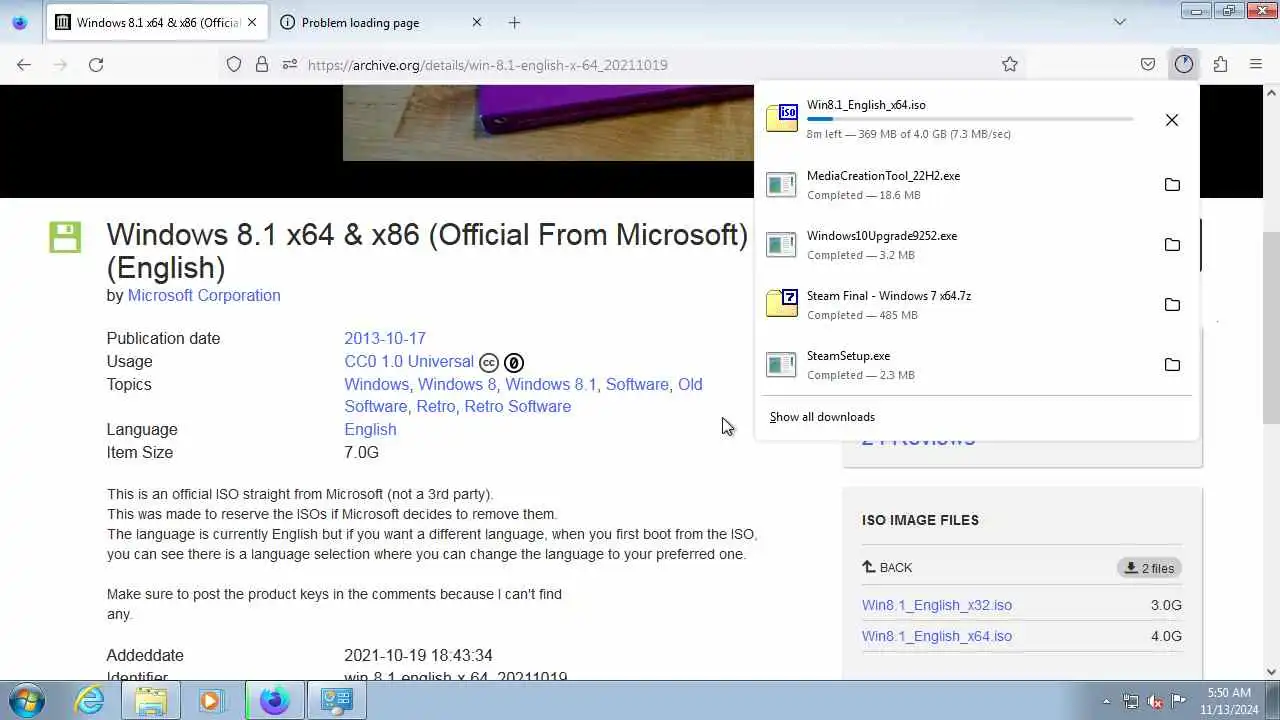Click the ISO download progress bar
Image resolution: width=1280 pixels, height=720 pixels.
coord(970,119)
